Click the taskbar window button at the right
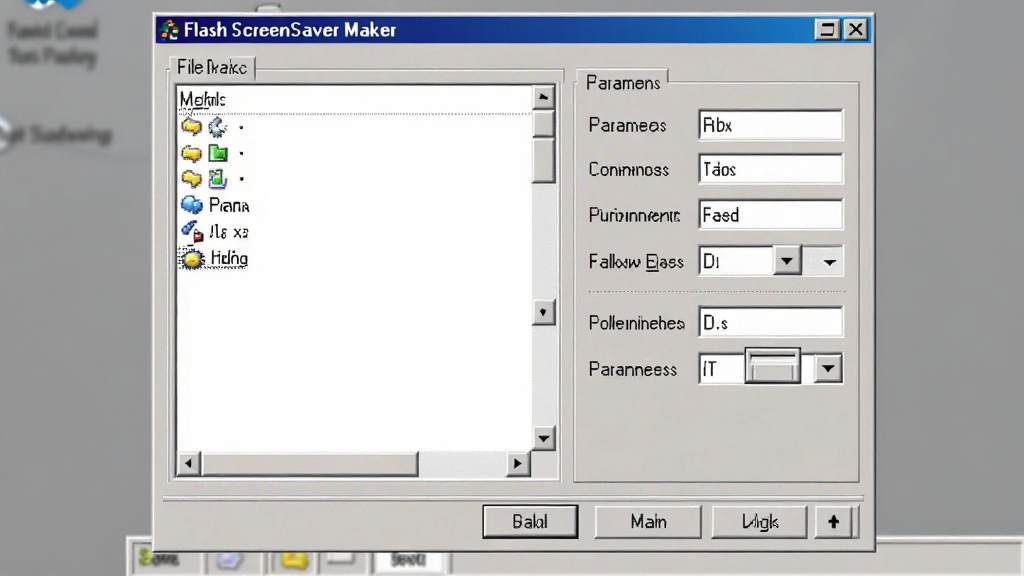The height and width of the screenshot is (576, 1024). coord(409,560)
